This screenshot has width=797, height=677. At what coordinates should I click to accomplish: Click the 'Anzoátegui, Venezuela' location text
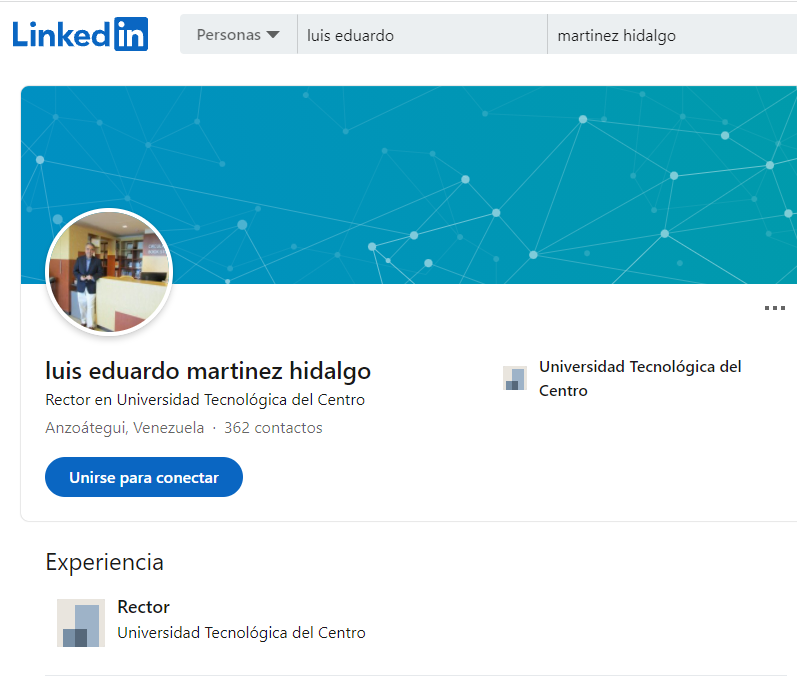[x=125, y=428]
